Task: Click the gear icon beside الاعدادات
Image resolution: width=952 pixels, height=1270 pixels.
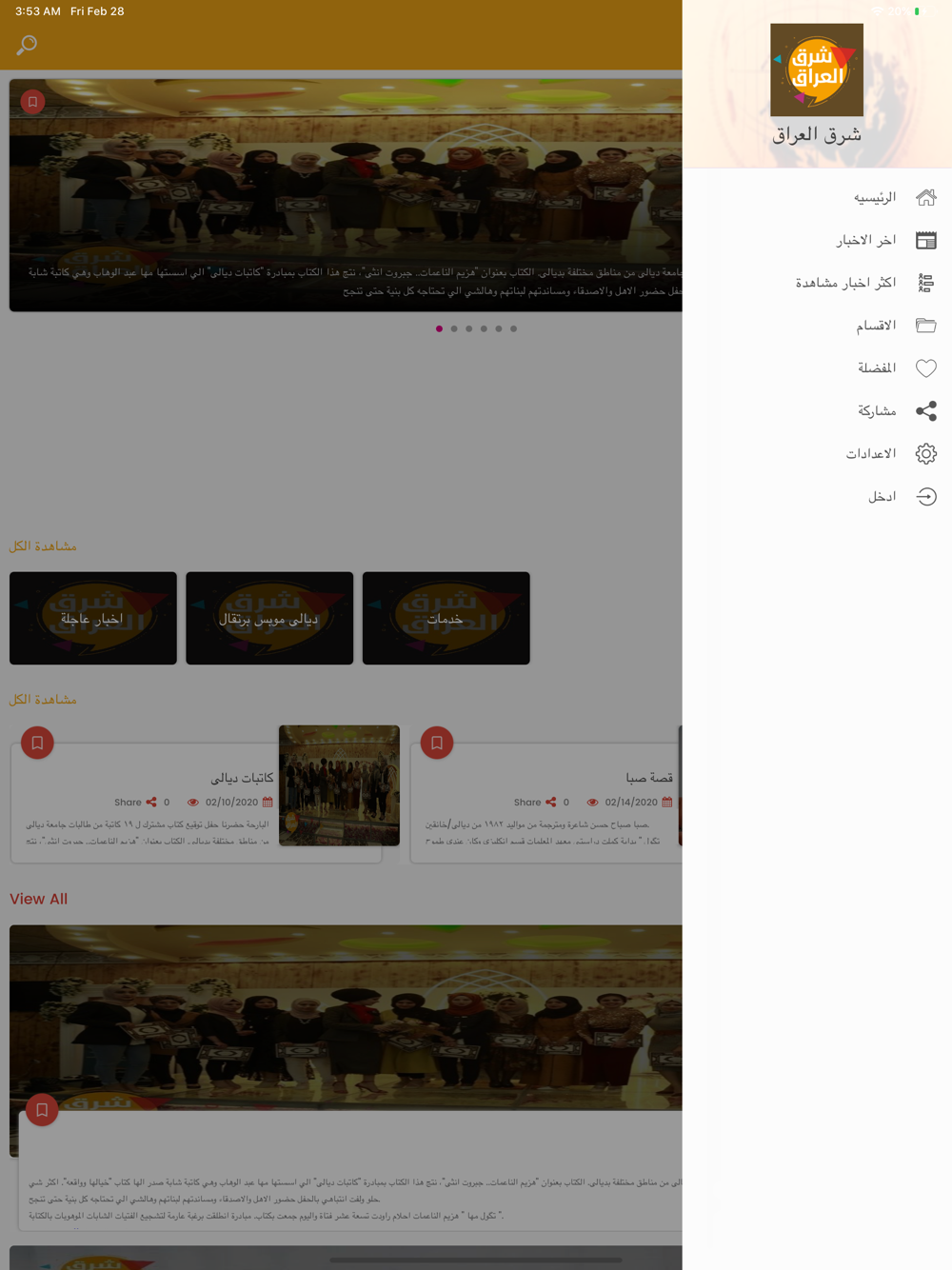Action: pyautogui.click(x=926, y=454)
